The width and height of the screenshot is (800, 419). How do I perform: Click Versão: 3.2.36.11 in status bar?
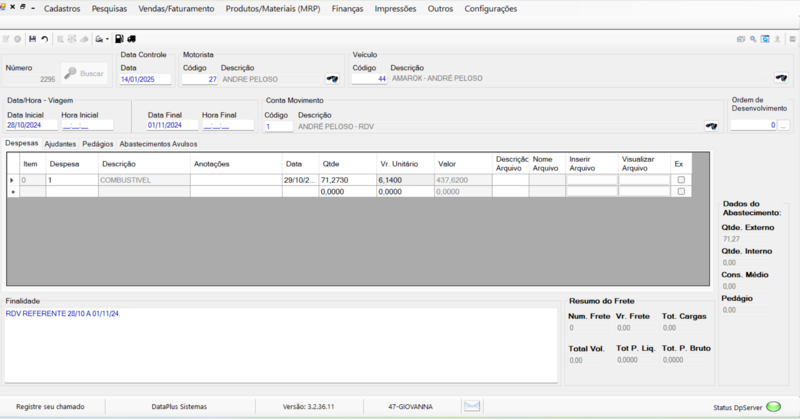[309, 407]
